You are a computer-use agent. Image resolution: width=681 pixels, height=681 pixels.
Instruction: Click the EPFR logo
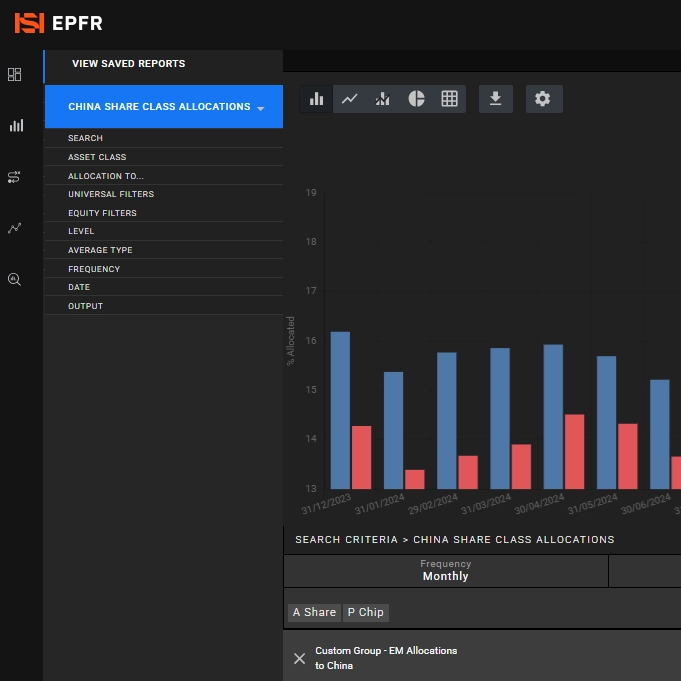tap(58, 23)
